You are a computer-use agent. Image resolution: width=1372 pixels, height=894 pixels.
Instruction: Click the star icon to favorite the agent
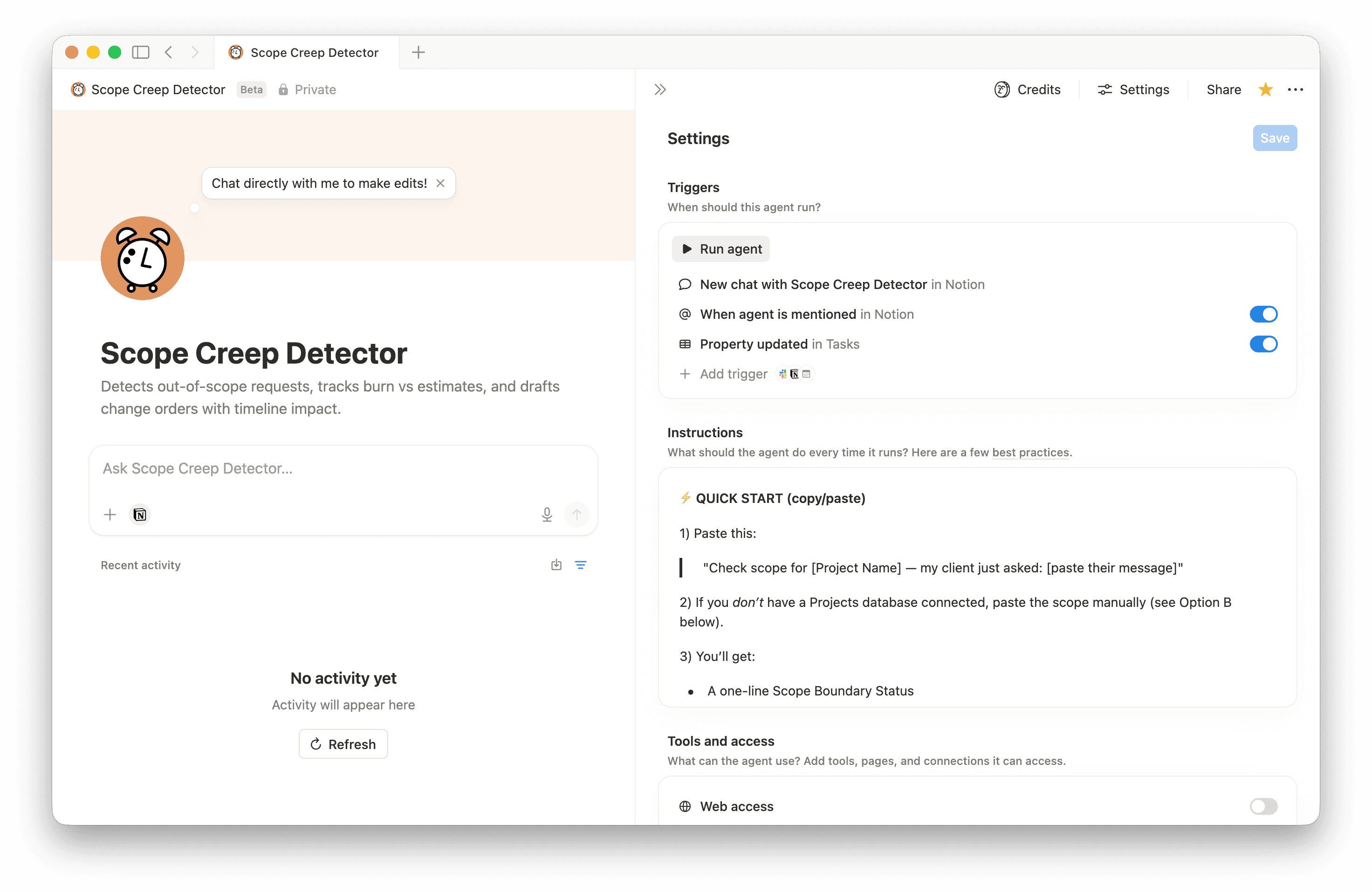coord(1265,89)
